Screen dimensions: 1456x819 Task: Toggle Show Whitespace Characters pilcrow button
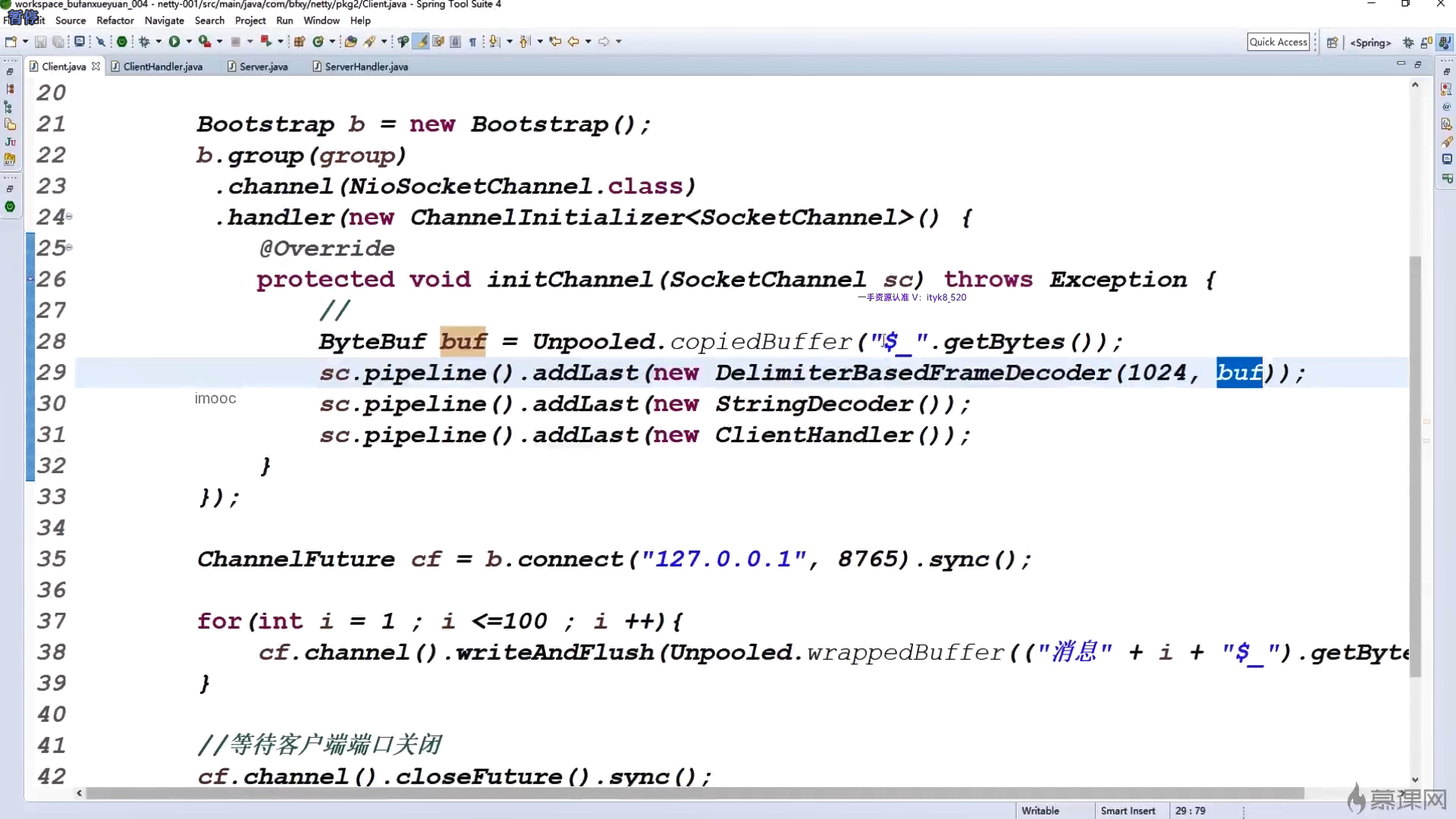click(x=472, y=42)
